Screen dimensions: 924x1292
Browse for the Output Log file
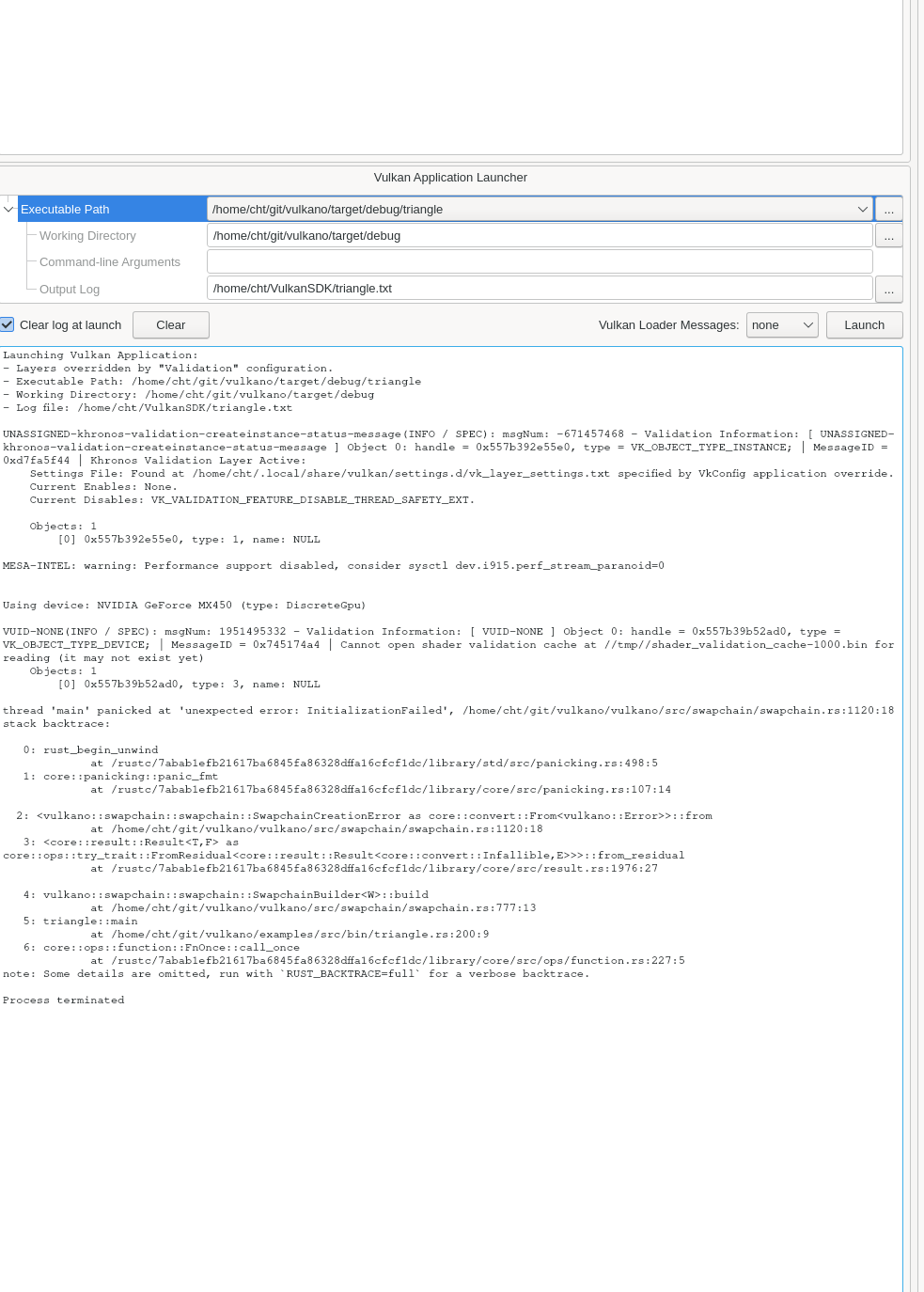(x=887, y=289)
